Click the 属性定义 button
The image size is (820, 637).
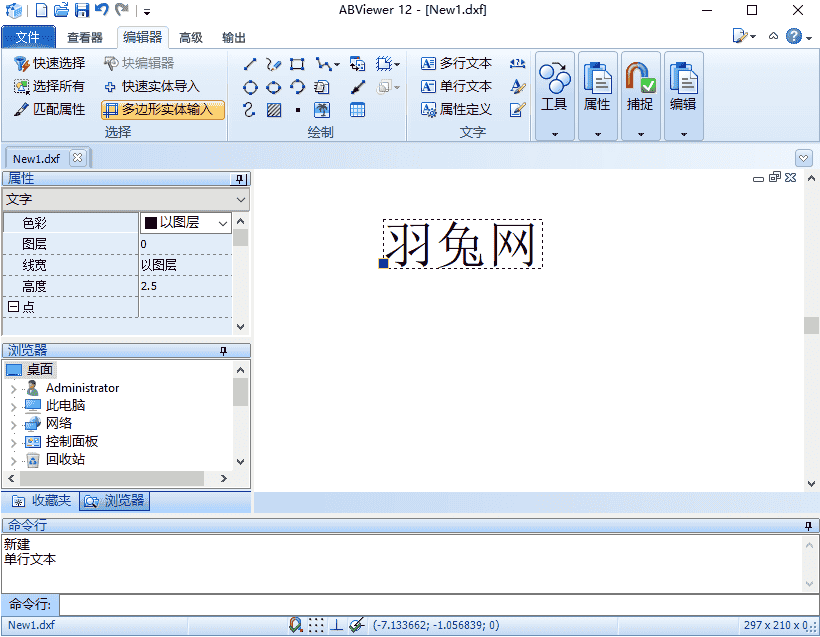460,109
